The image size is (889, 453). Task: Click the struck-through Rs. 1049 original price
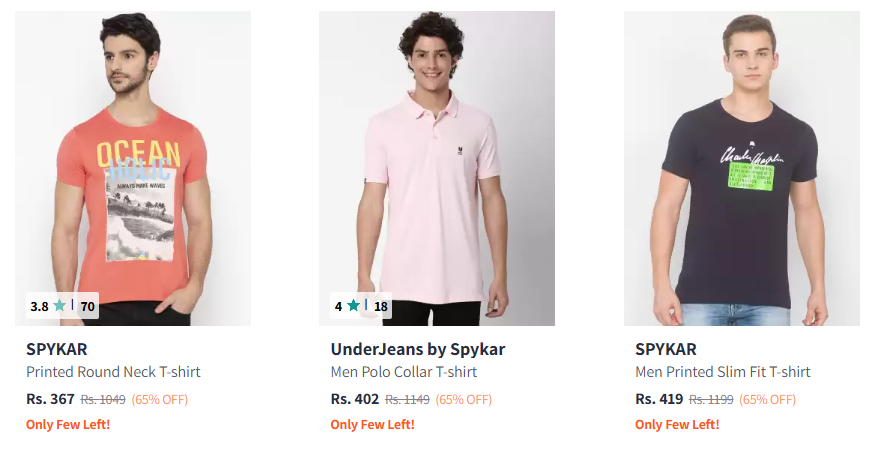pyautogui.click(x=103, y=400)
